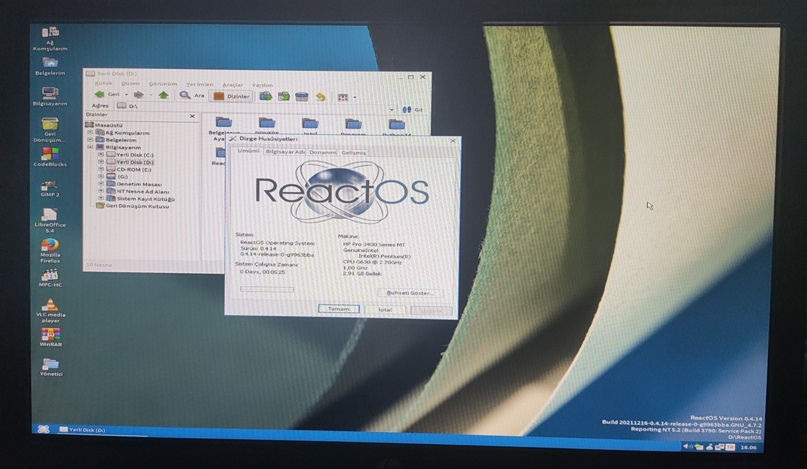Click Delete toolbar icon in explorer
807x469 pixels.
(x=302, y=96)
